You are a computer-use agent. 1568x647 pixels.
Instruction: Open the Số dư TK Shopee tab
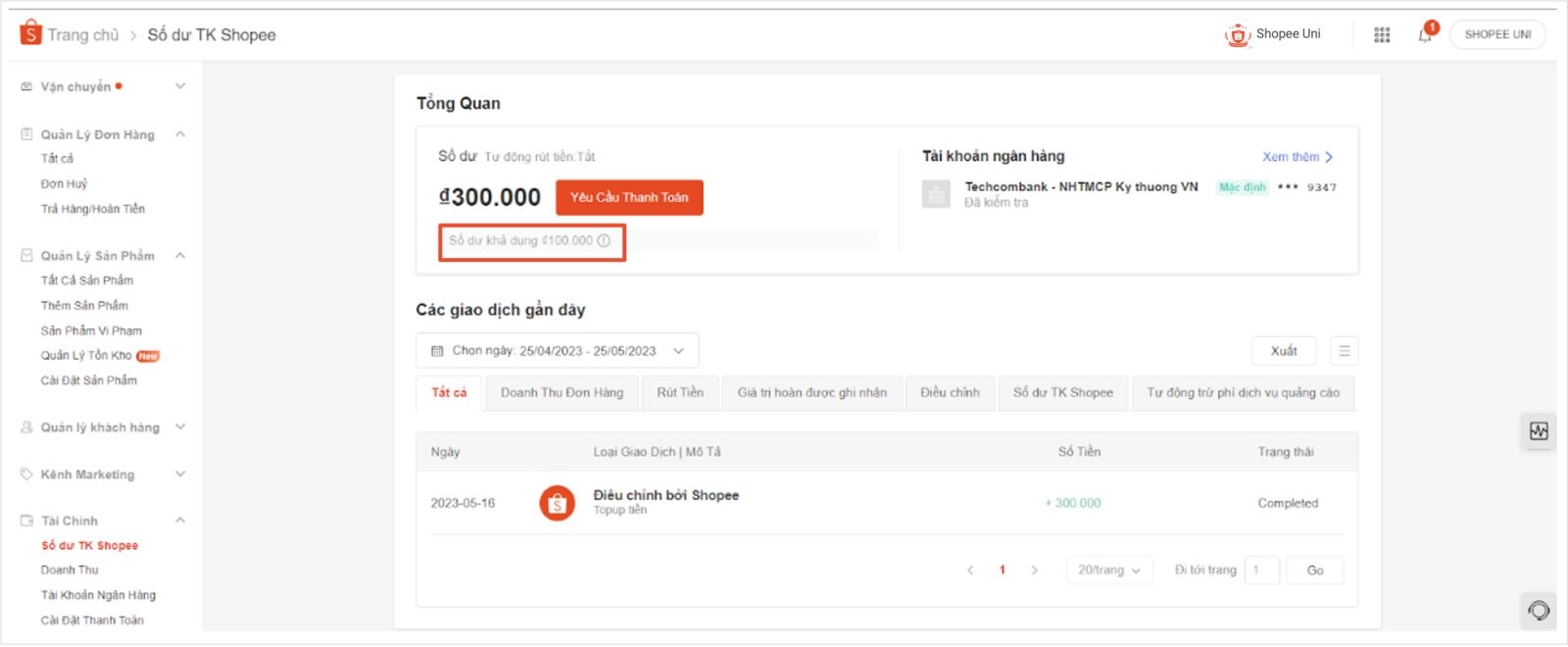click(x=1063, y=393)
